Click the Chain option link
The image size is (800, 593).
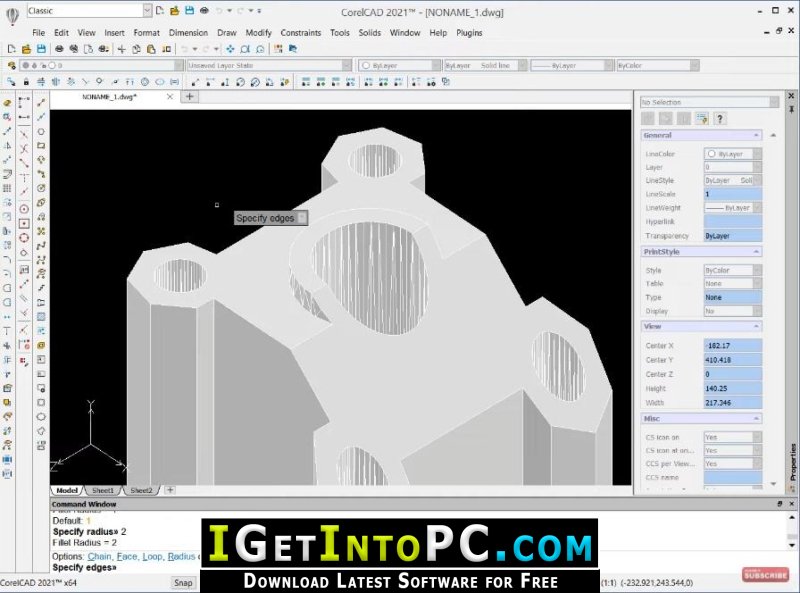point(99,556)
